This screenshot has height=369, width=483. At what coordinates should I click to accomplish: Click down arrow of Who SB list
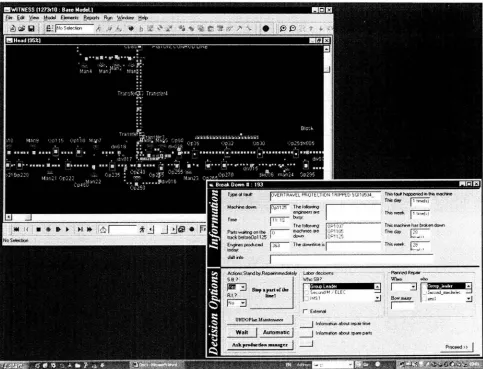pos(377,298)
